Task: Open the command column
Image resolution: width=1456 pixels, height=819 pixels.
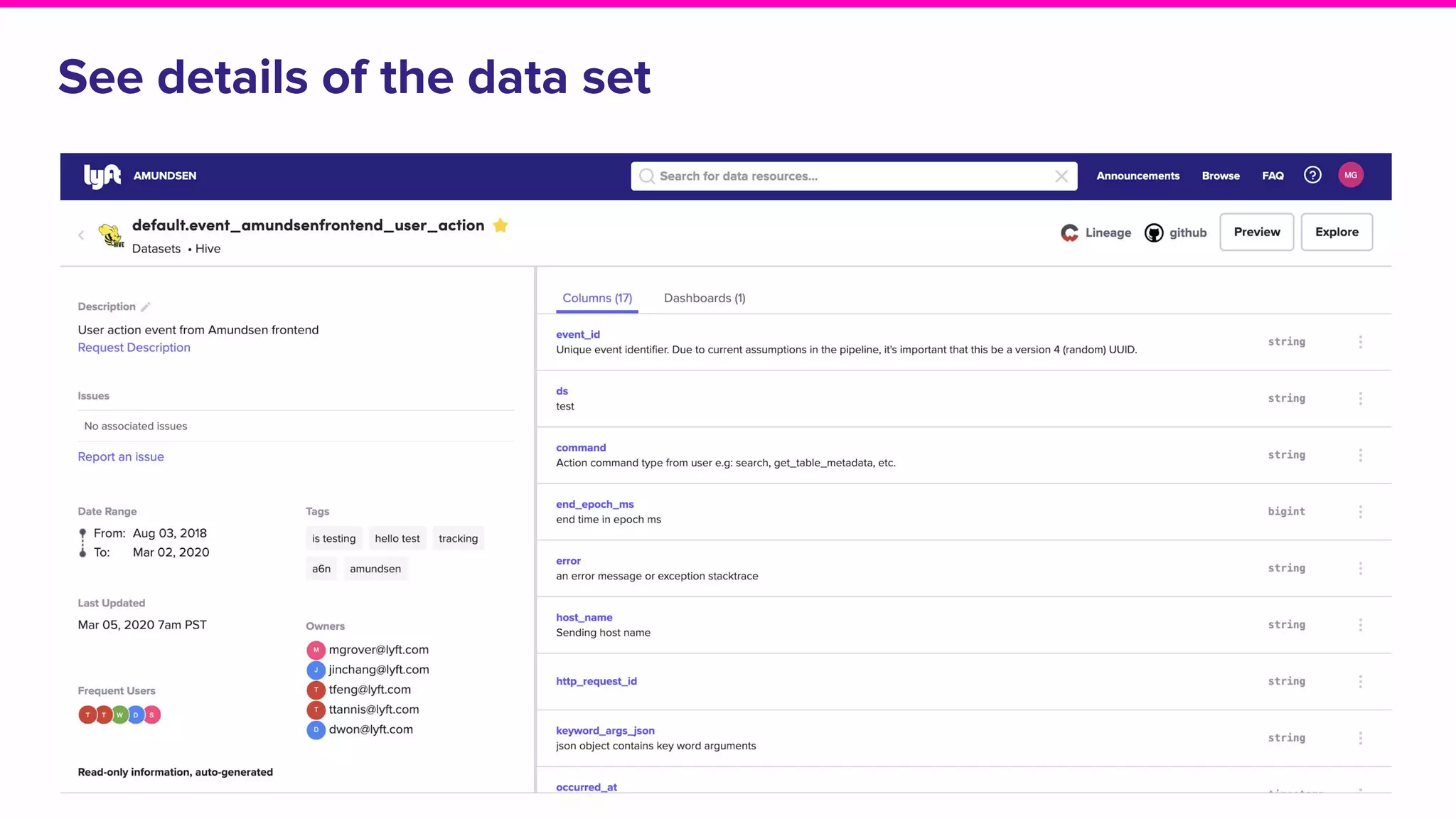Action: (x=581, y=448)
